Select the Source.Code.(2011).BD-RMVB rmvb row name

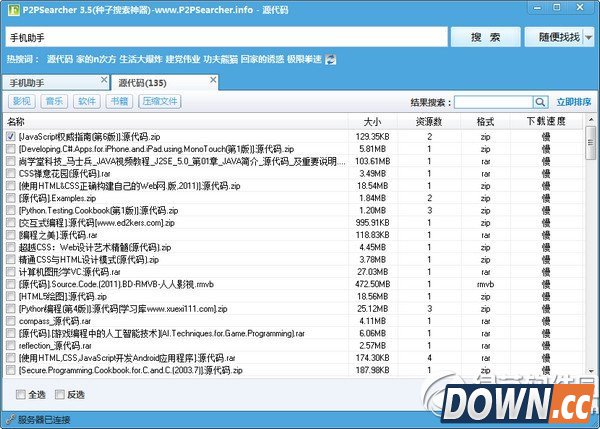coord(116,284)
